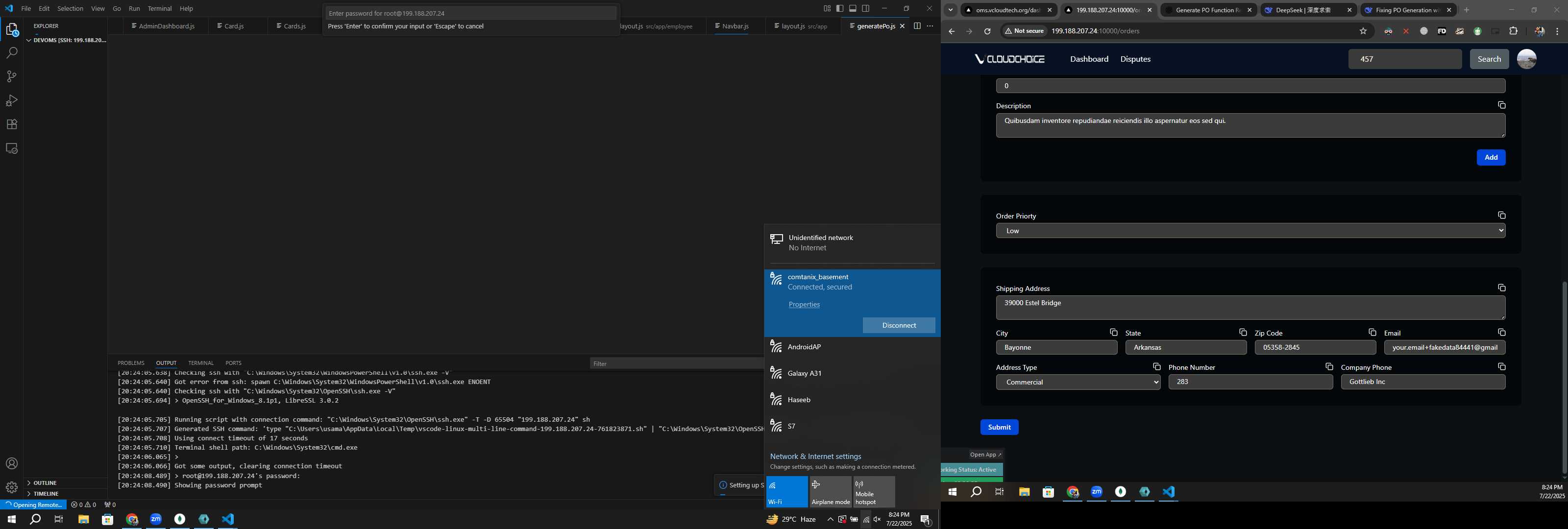Open Network & Internet settings link
The width and height of the screenshot is (1568, 529).
[815, 457]
